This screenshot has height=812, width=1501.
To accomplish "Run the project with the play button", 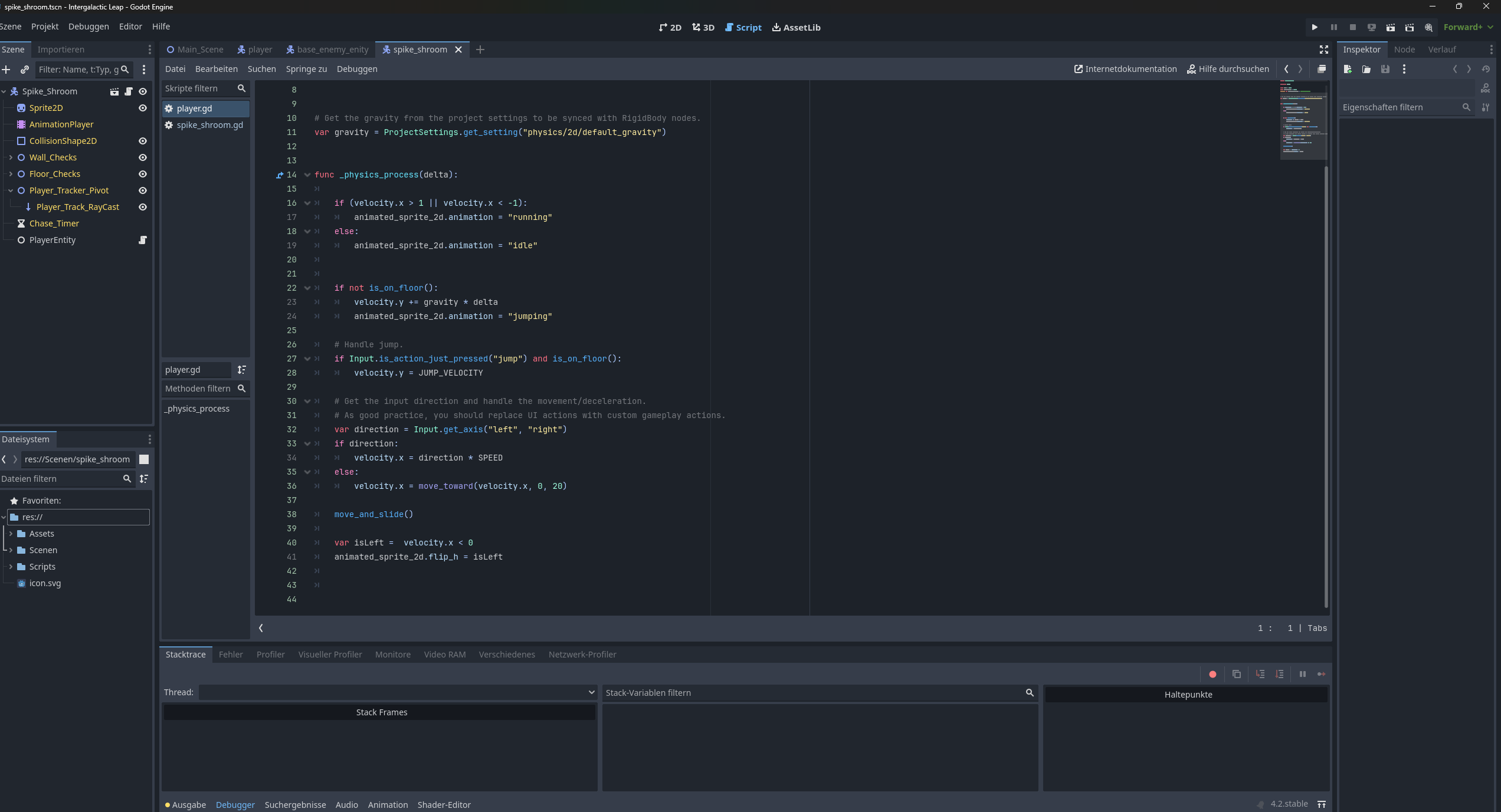I will pos(1315,27).
